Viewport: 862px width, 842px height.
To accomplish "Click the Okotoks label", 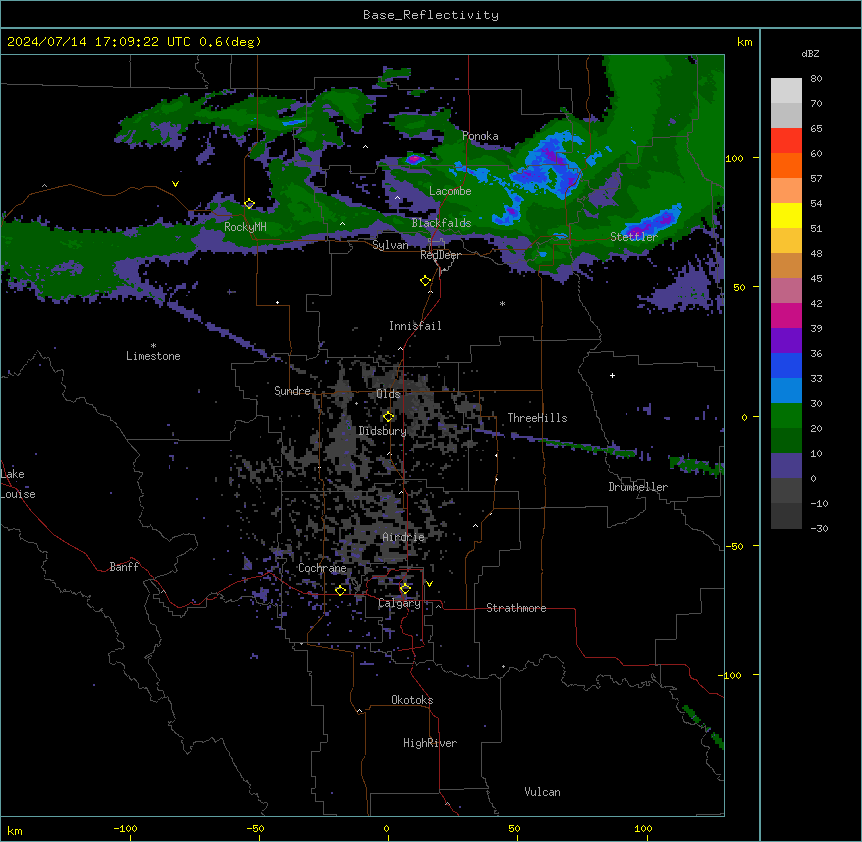I will coord(412,700).
